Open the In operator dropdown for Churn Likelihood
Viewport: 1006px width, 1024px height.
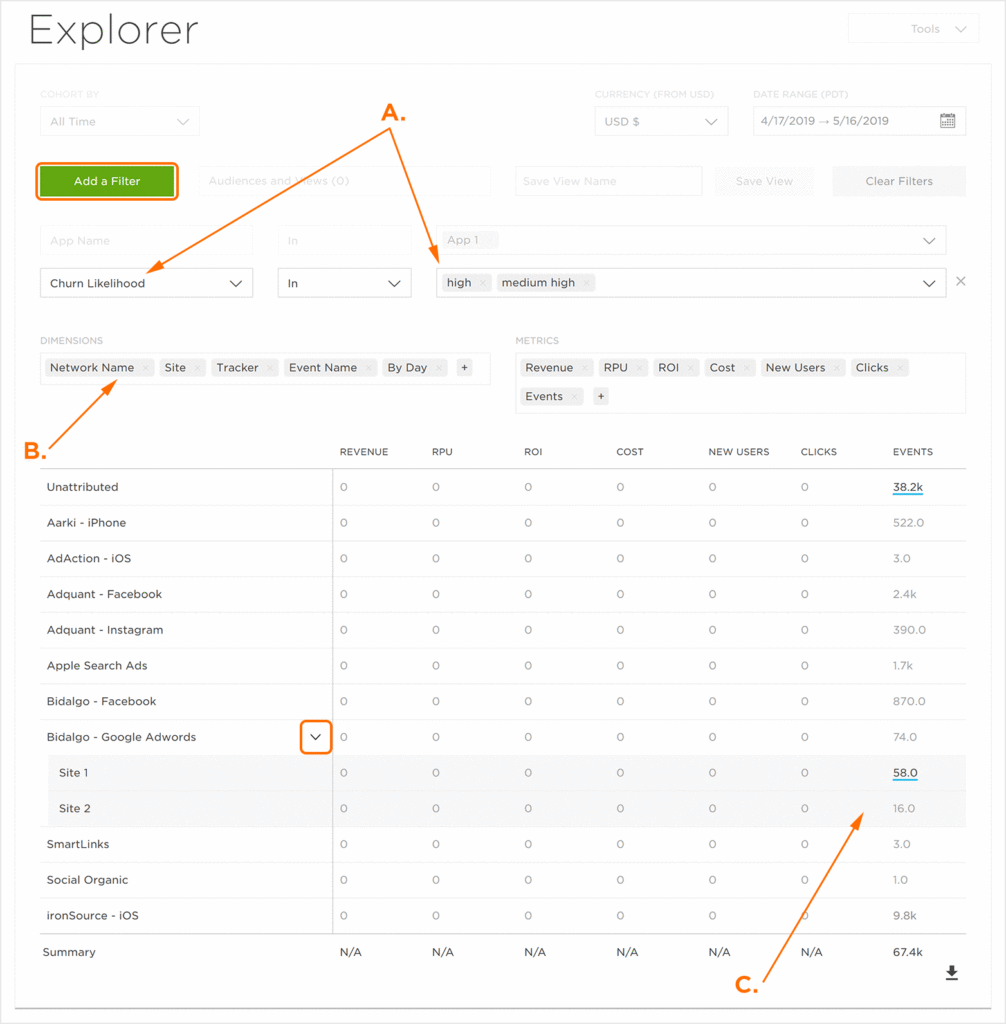344,283
